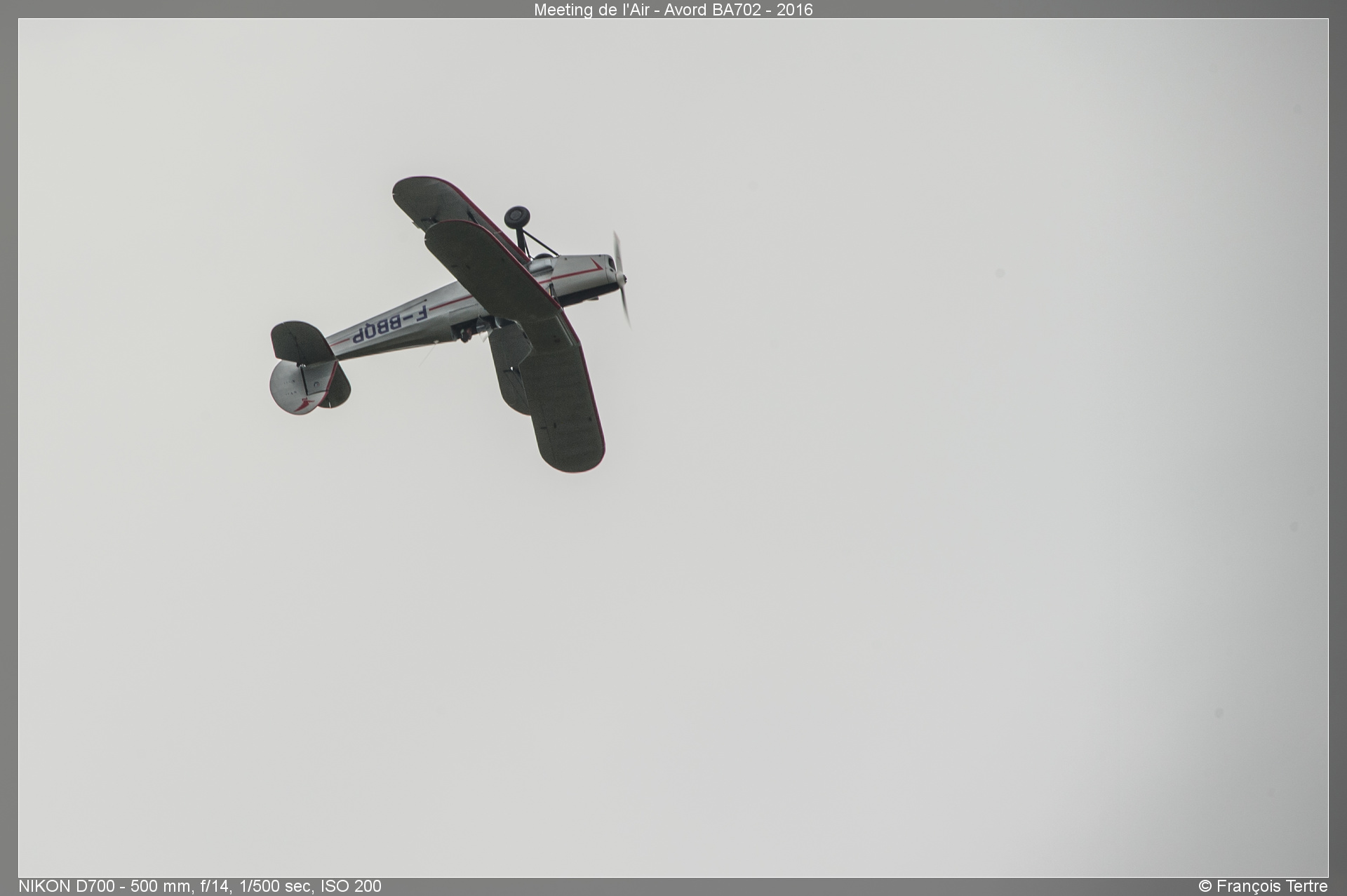The height and width of the screenshot is (896, 1347).
Task: Click the camera info text 'NIKON D700 - 500 mm, f/14, 1/500 sec, ISO 200'
Action: (x=200, y=886)
